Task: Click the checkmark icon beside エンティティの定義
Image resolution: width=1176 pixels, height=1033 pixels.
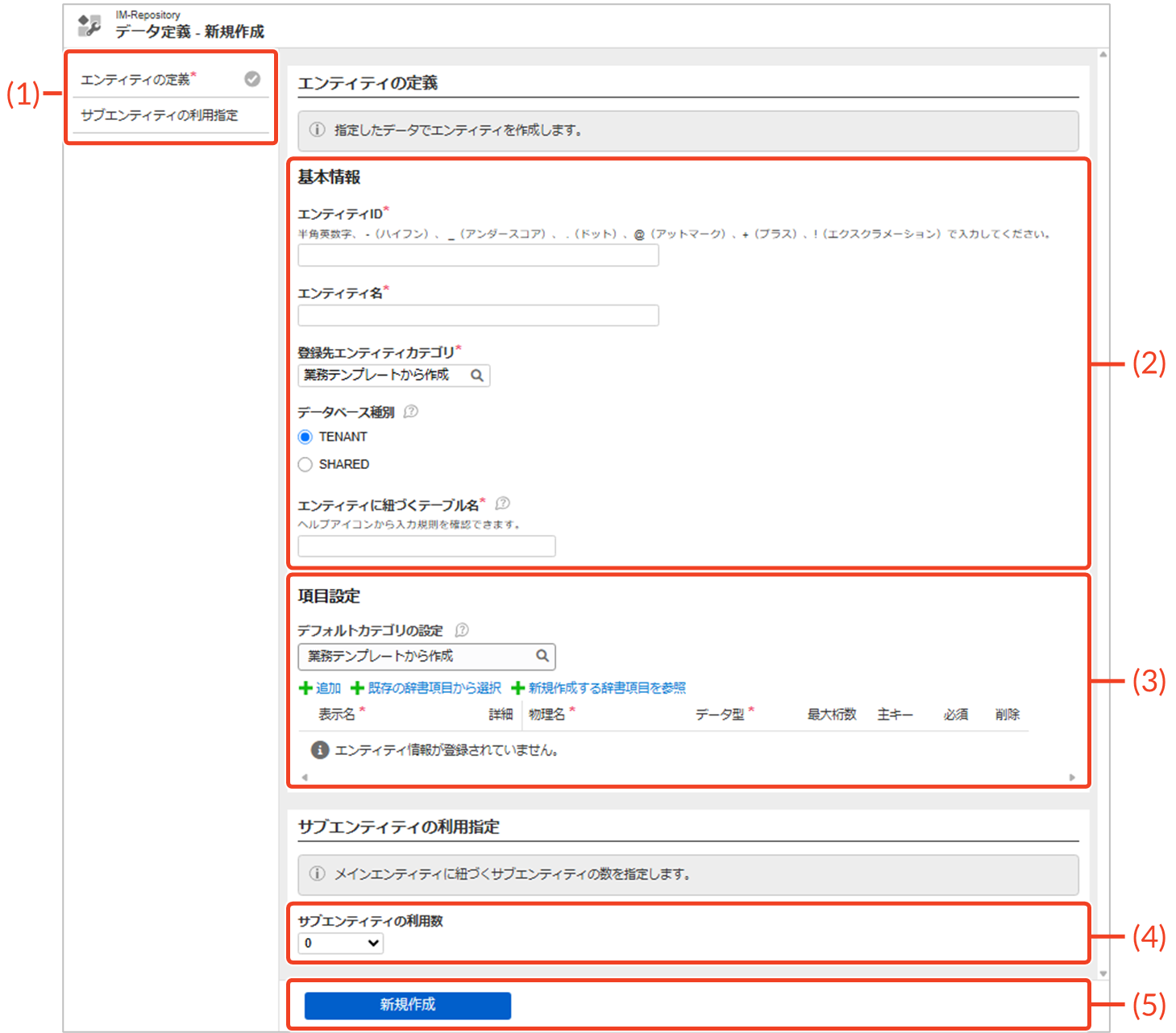Action: click(252, 79)
